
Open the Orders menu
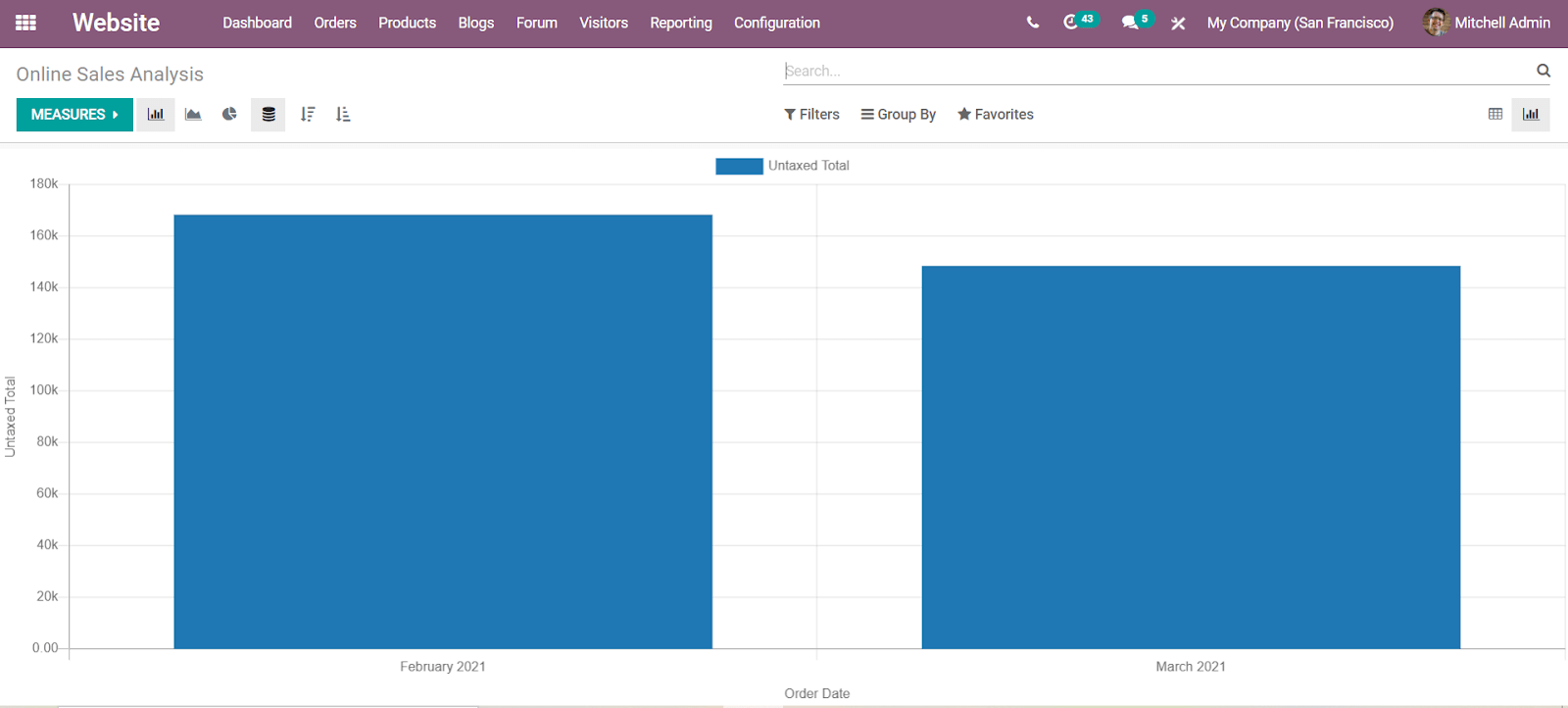point(335,23)
